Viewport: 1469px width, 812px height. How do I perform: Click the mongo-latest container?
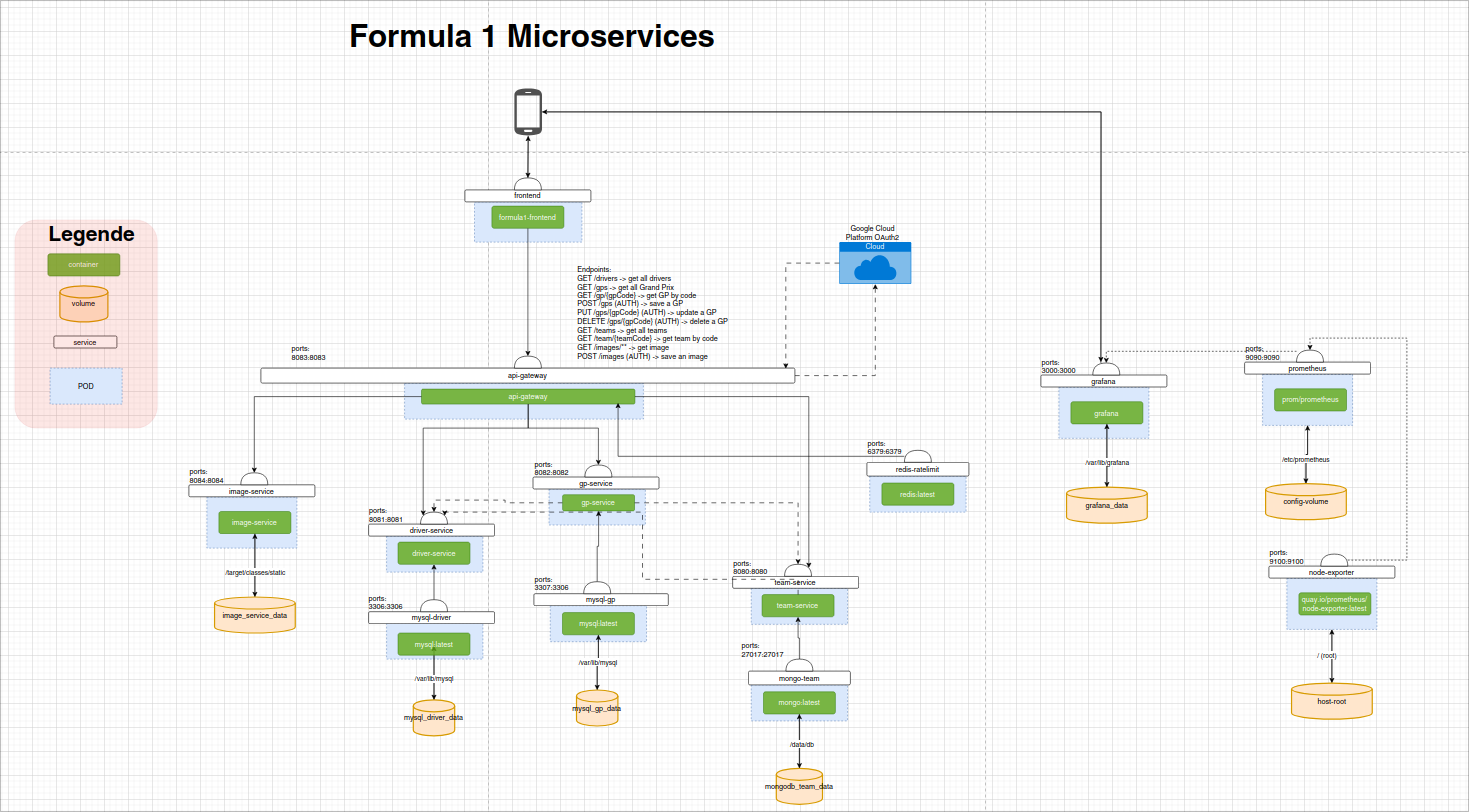coord(798,703)
